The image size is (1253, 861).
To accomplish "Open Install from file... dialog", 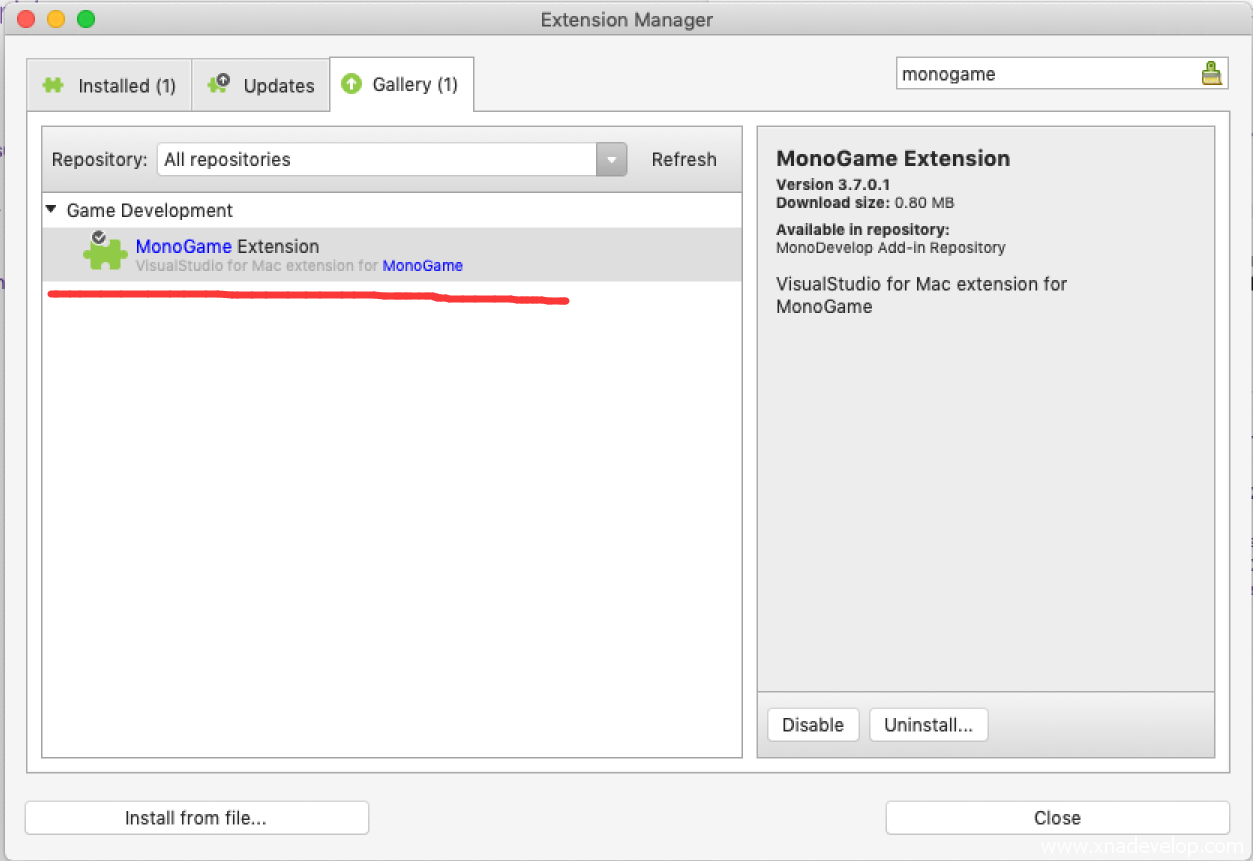I will point(196,818).
